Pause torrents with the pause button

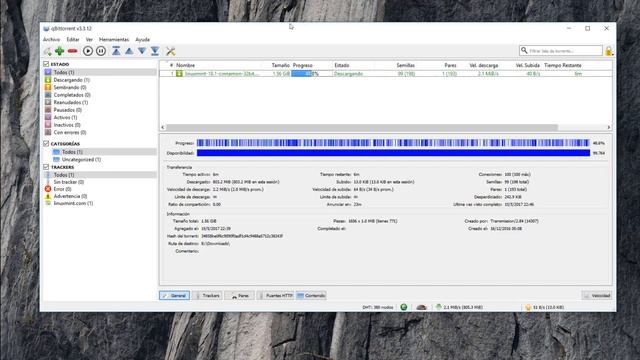pyautogui.click(x=101, y=51)
